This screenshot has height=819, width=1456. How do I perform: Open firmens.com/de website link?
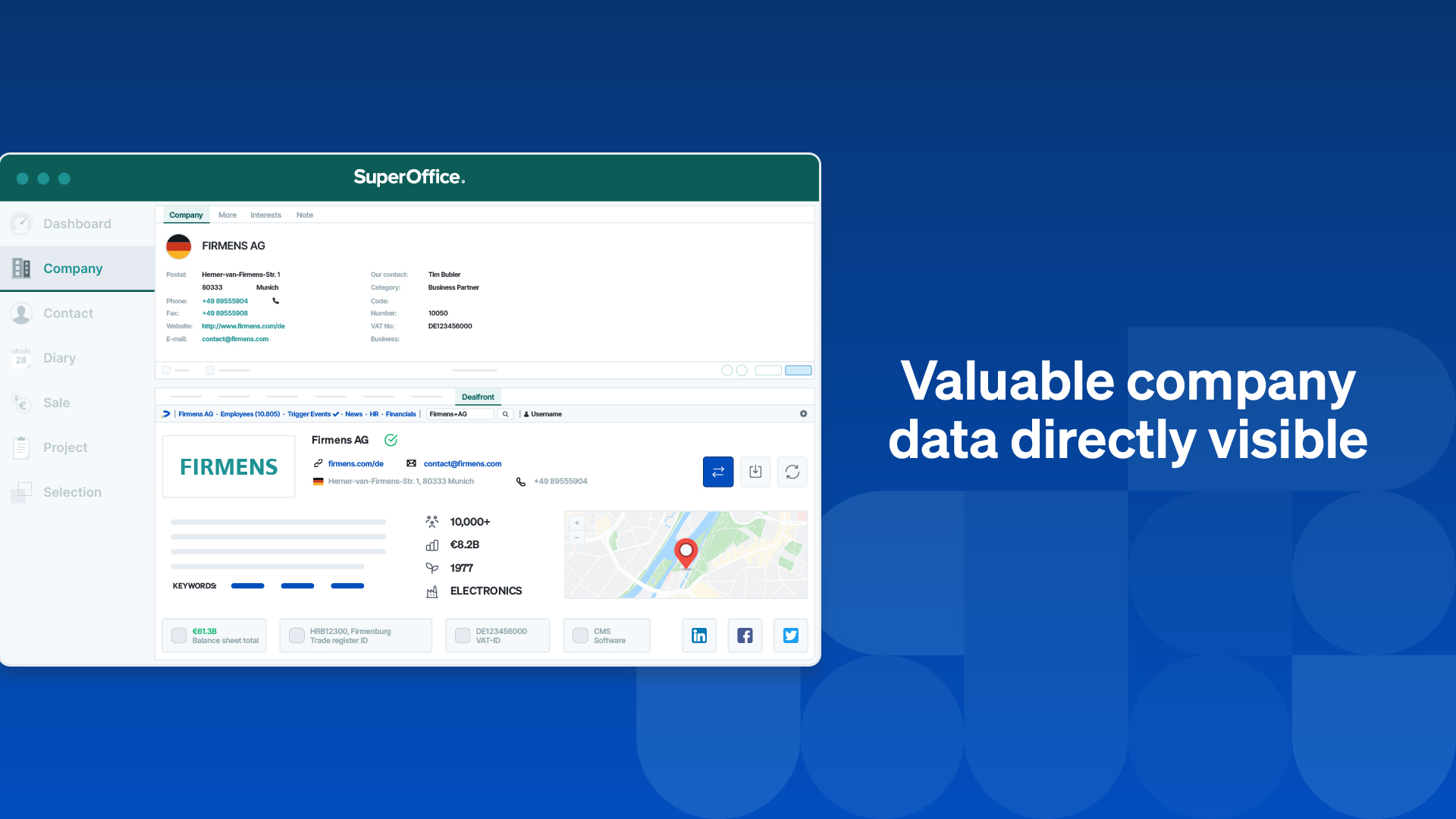pyautogui.click(x=357, y=463)
